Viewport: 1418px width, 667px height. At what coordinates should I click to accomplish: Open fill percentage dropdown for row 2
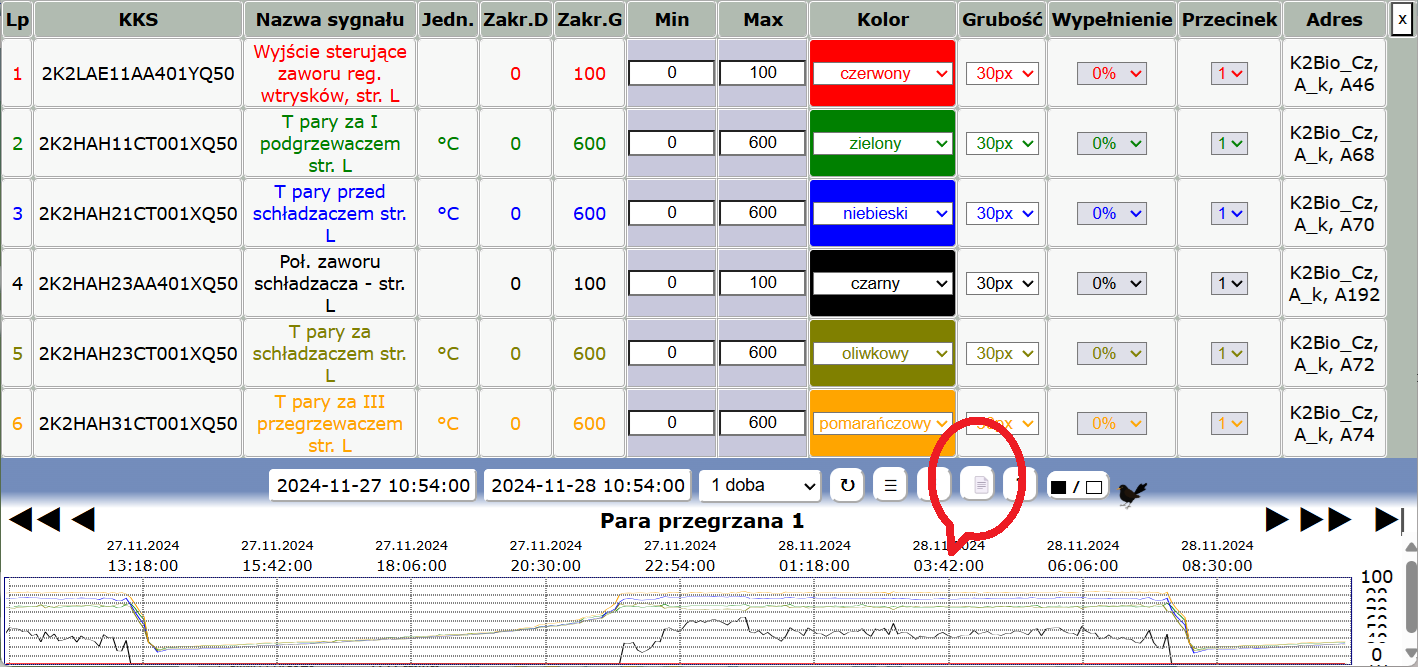pyautogui.click(x=1111, y=143)
